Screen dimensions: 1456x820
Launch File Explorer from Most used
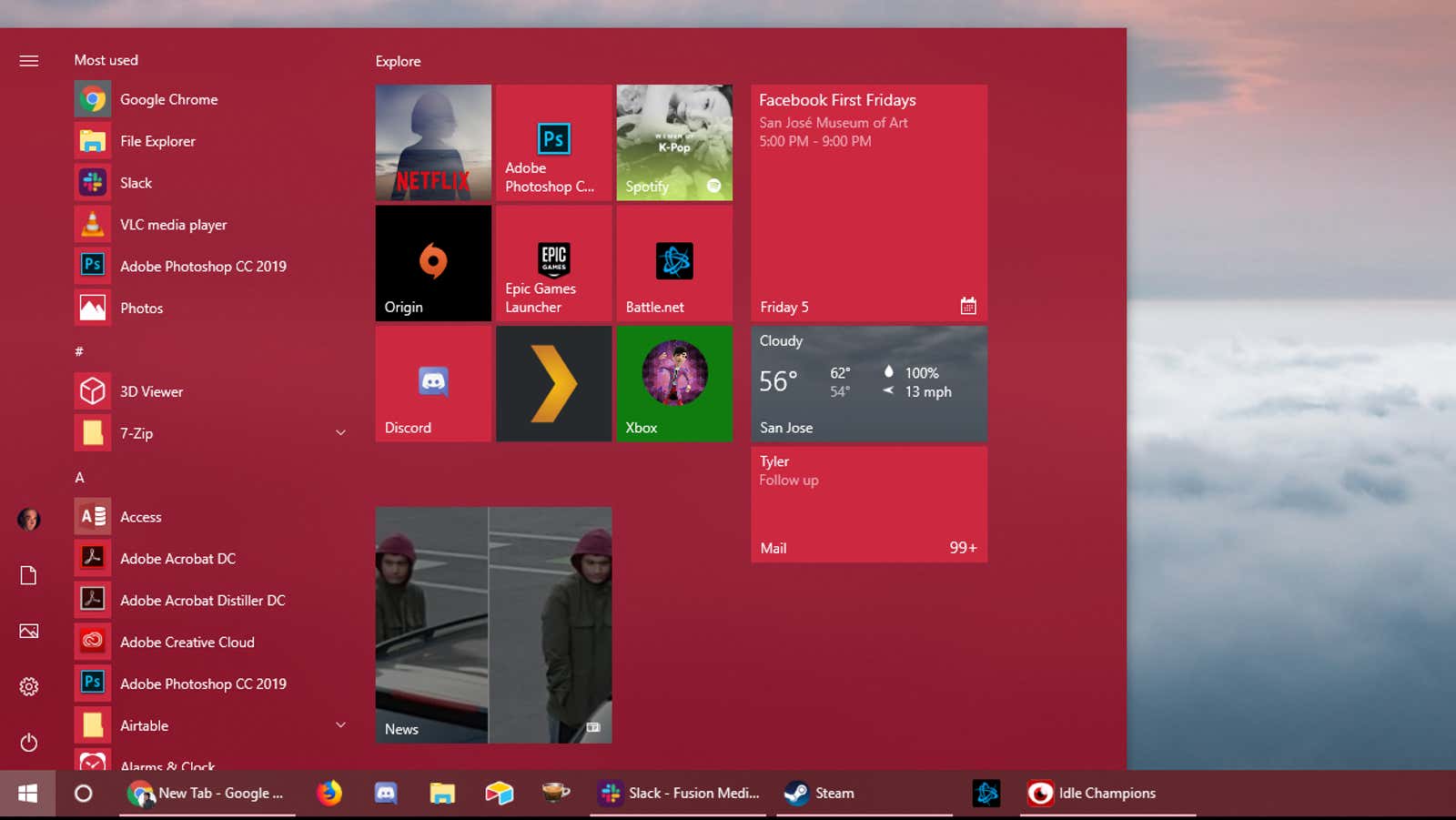209,141
